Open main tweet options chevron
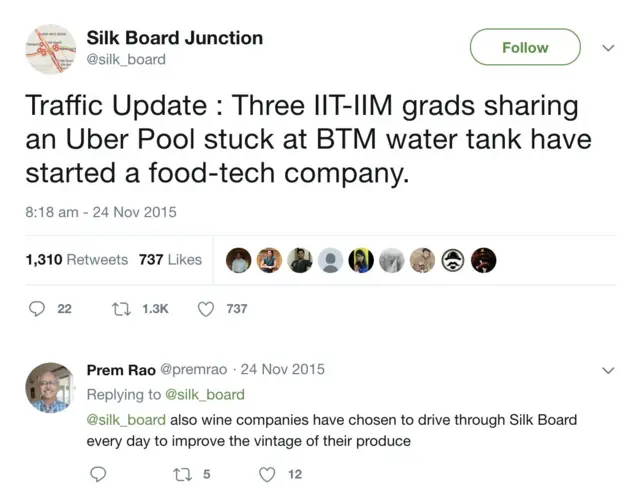The width and height of the screenshot is (640, 488). [608, 47]
